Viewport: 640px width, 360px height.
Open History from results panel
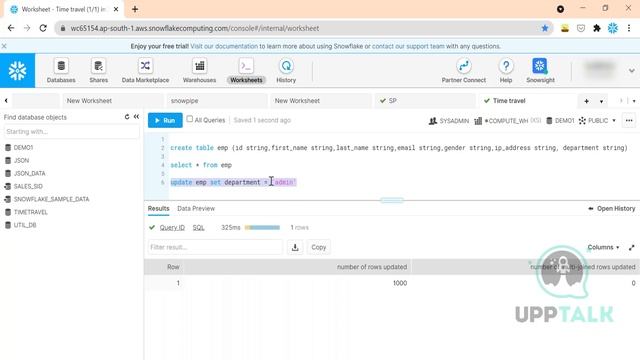click(x=612, y=209)
